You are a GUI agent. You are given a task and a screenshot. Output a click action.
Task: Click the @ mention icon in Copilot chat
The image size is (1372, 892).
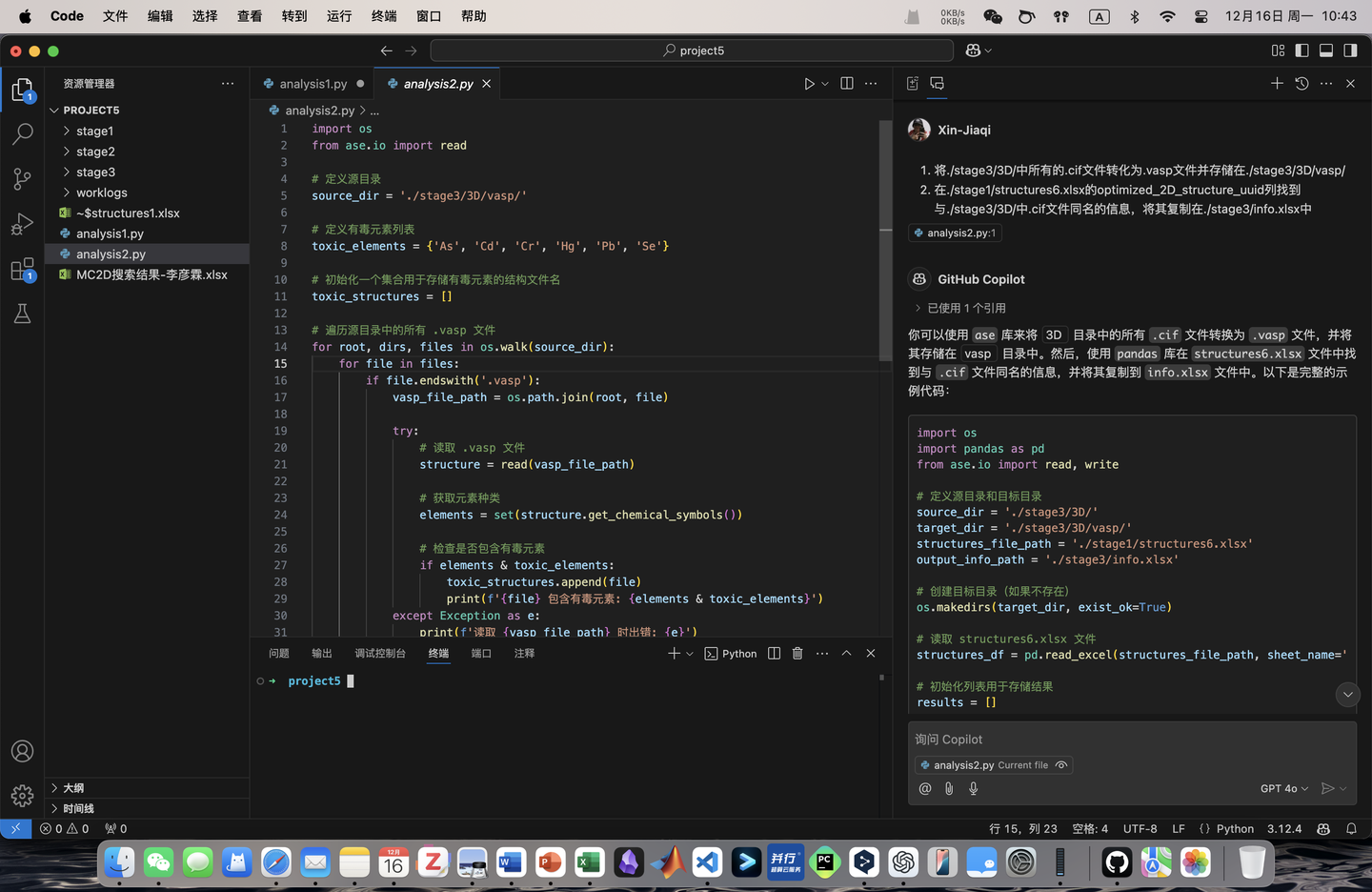point(924,788)
